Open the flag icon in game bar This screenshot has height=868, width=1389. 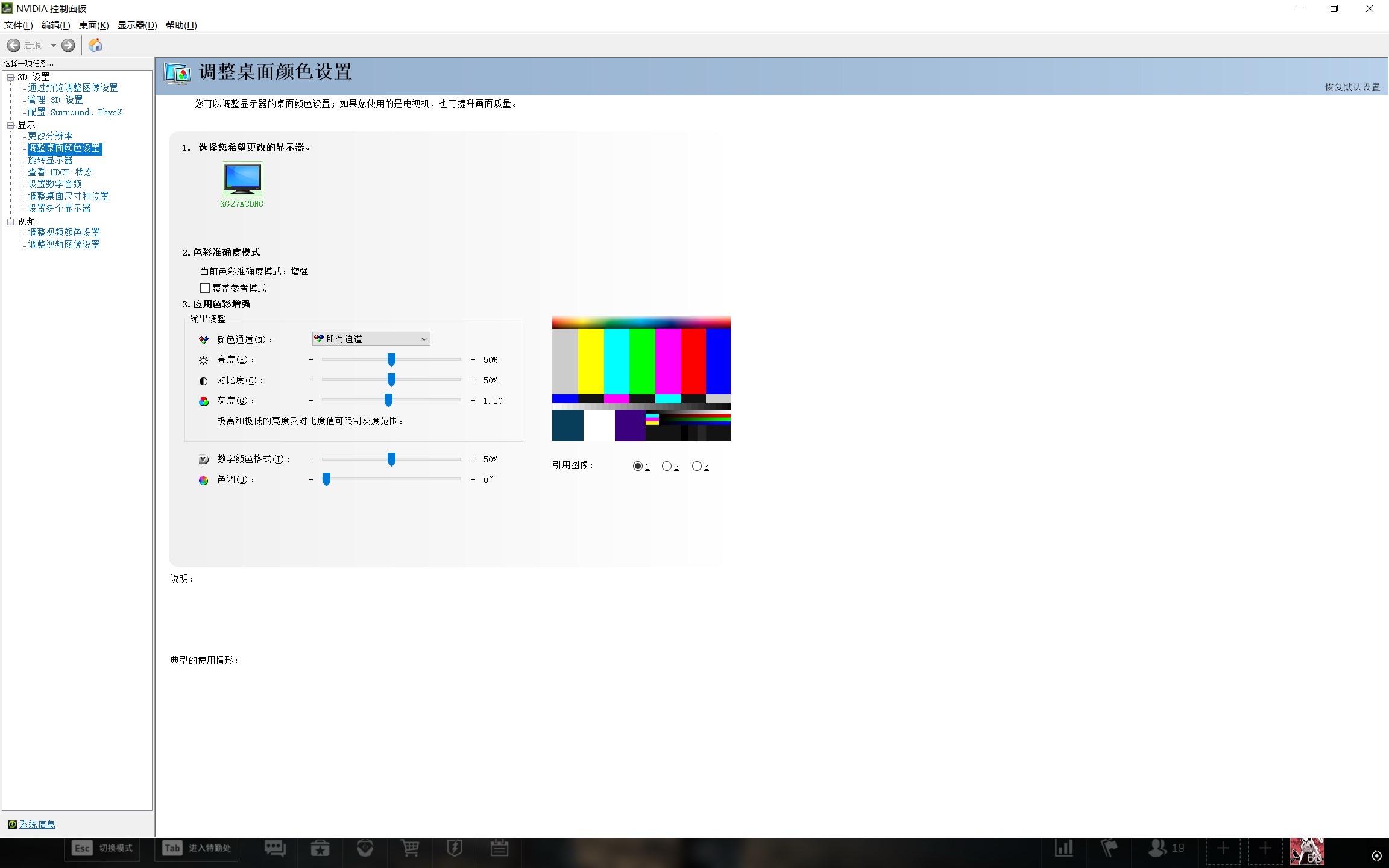click(x=1109, y=848)
